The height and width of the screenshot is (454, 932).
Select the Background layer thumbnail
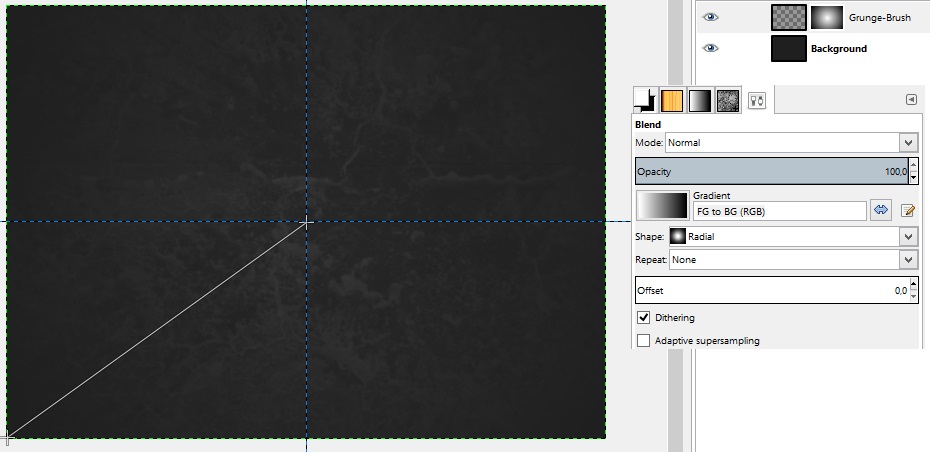789,48
